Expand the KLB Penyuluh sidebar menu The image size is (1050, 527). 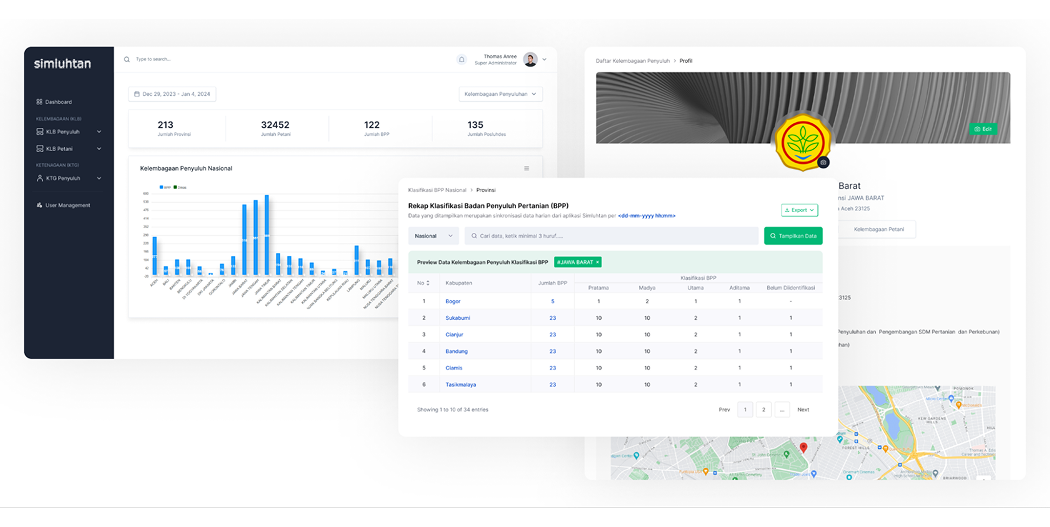point(69,132)
